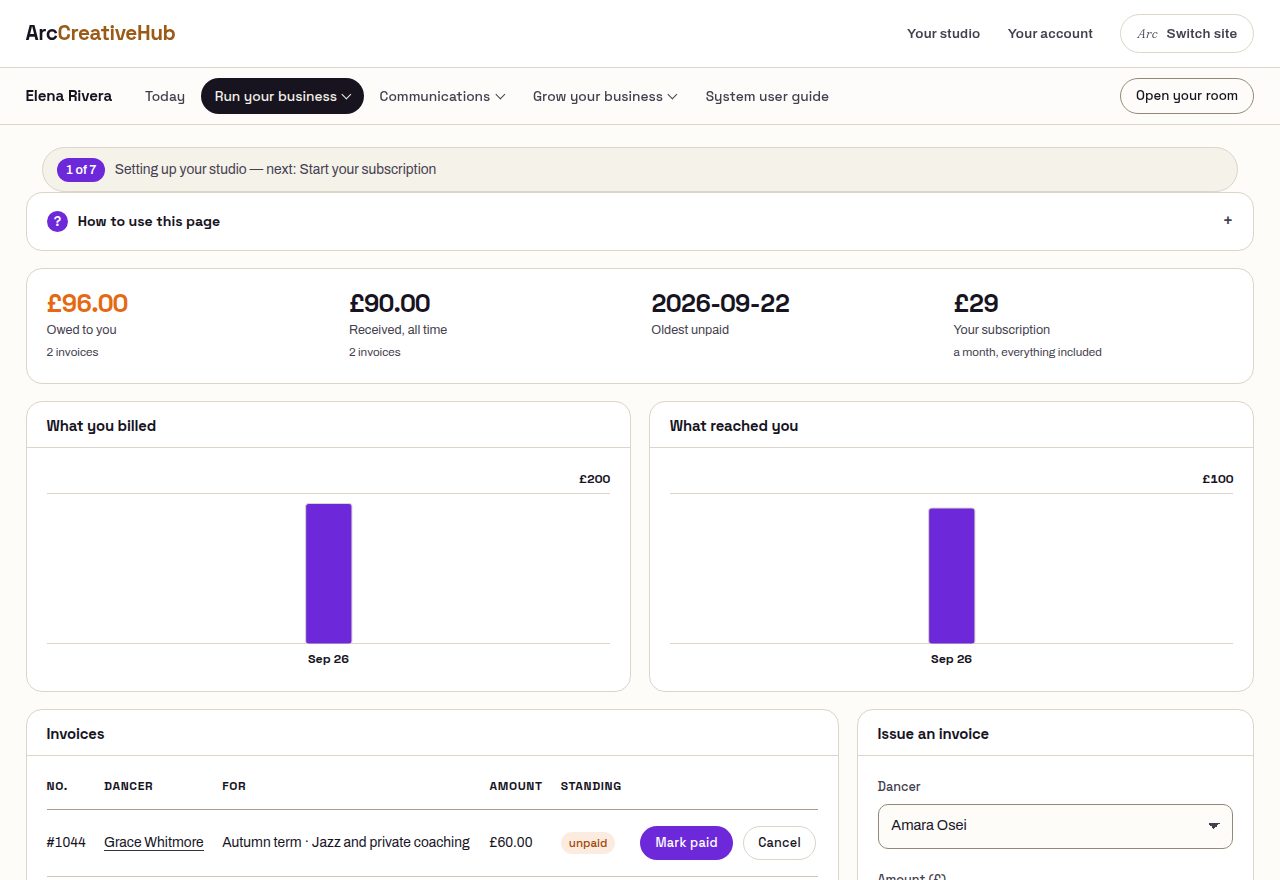Click the ArcCreativeHub logo
This screenshot has height=880, width=1280.
[x=100, y=33]
